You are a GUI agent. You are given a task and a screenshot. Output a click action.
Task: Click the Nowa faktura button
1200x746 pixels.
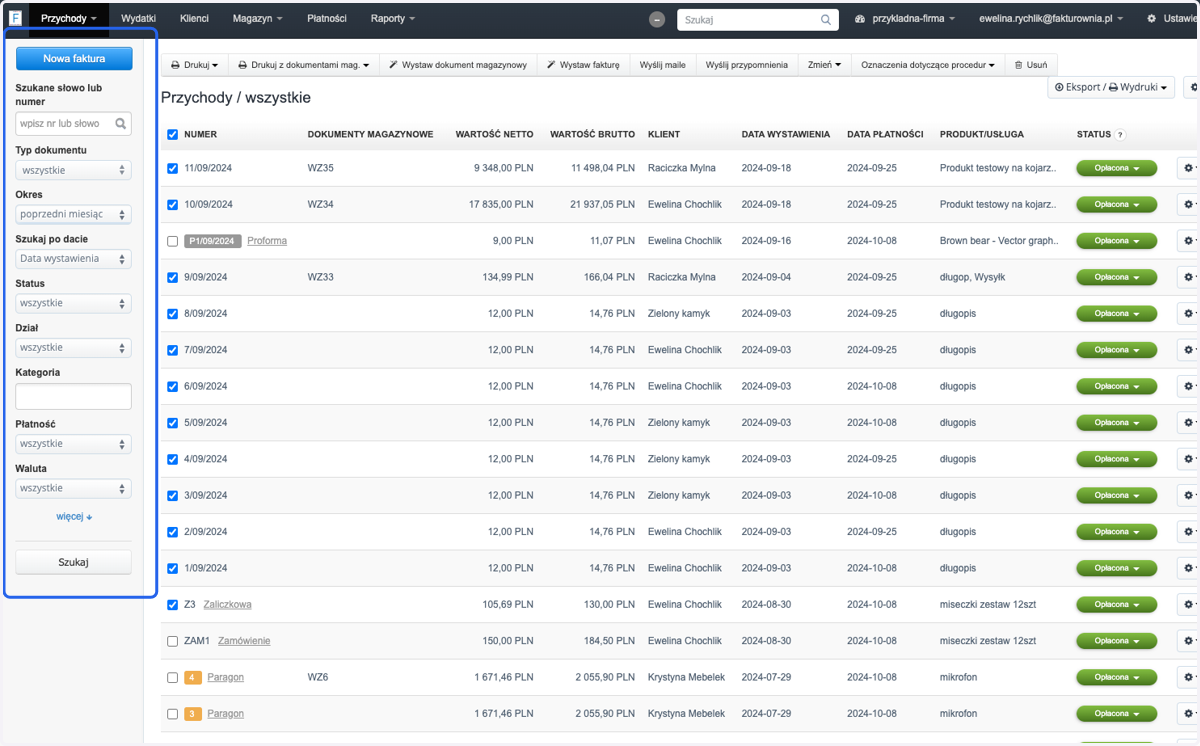74,59
